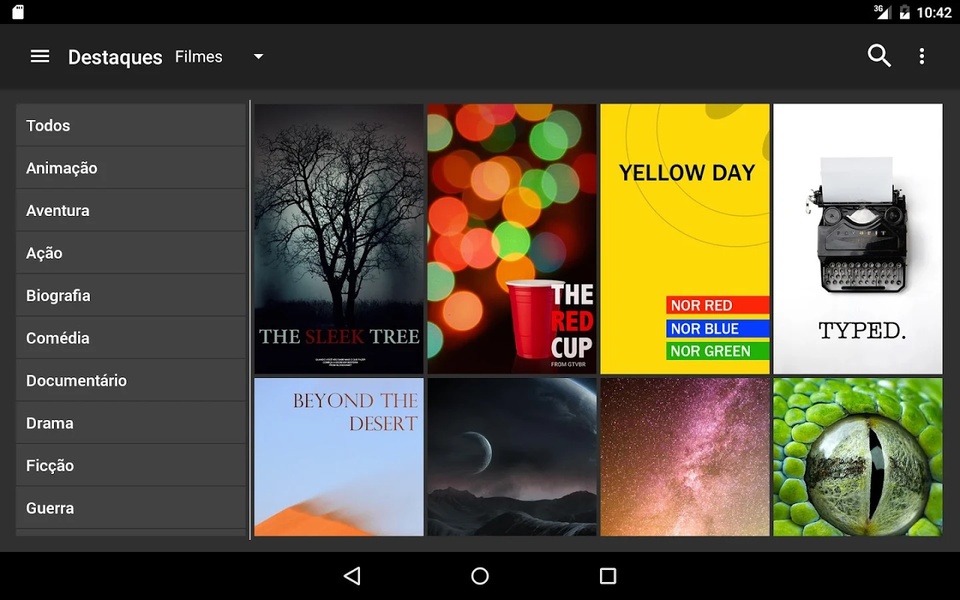960x600 pixels.
Task: Select the Guerra genre
Action: click(x=131, y=508)
